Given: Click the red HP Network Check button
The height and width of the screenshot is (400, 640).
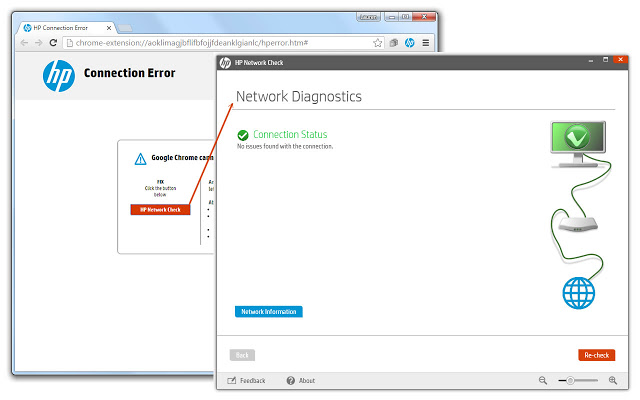Looking at the screenshot, I should pyautogui.click(x=160, y=209).
